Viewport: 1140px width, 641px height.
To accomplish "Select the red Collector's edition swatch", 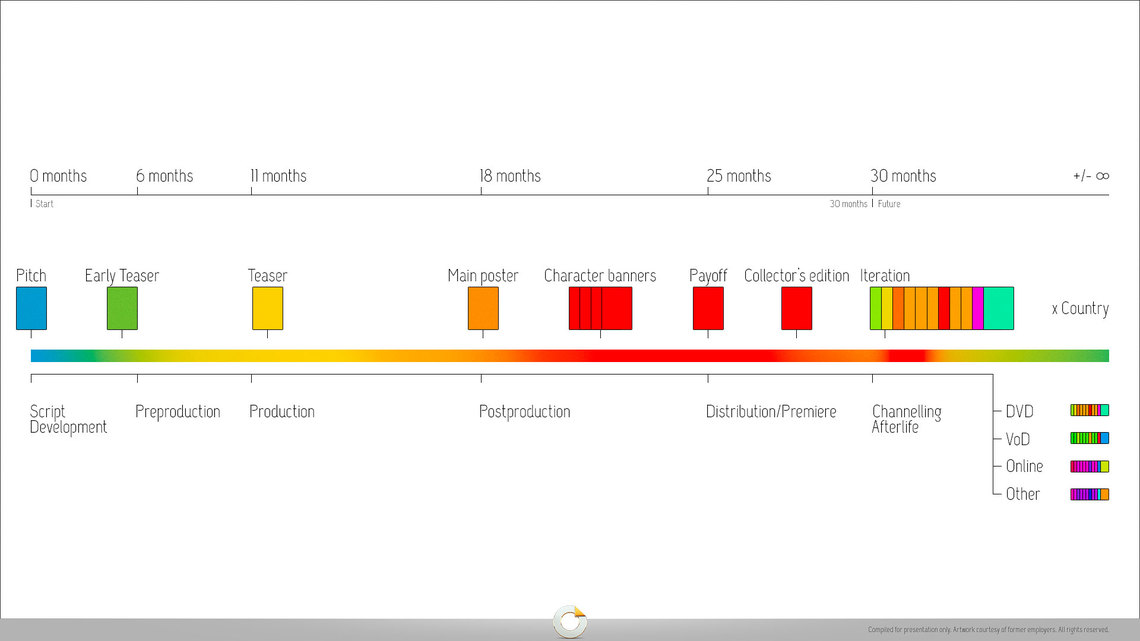I will coord(797,308).
